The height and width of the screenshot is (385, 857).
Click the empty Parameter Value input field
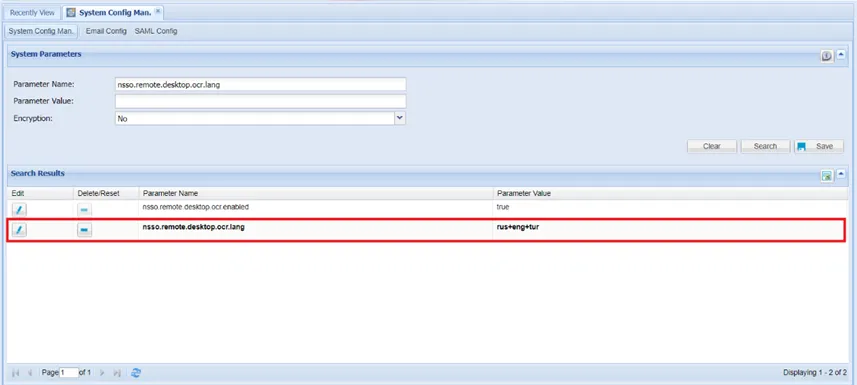click(260, 101)
